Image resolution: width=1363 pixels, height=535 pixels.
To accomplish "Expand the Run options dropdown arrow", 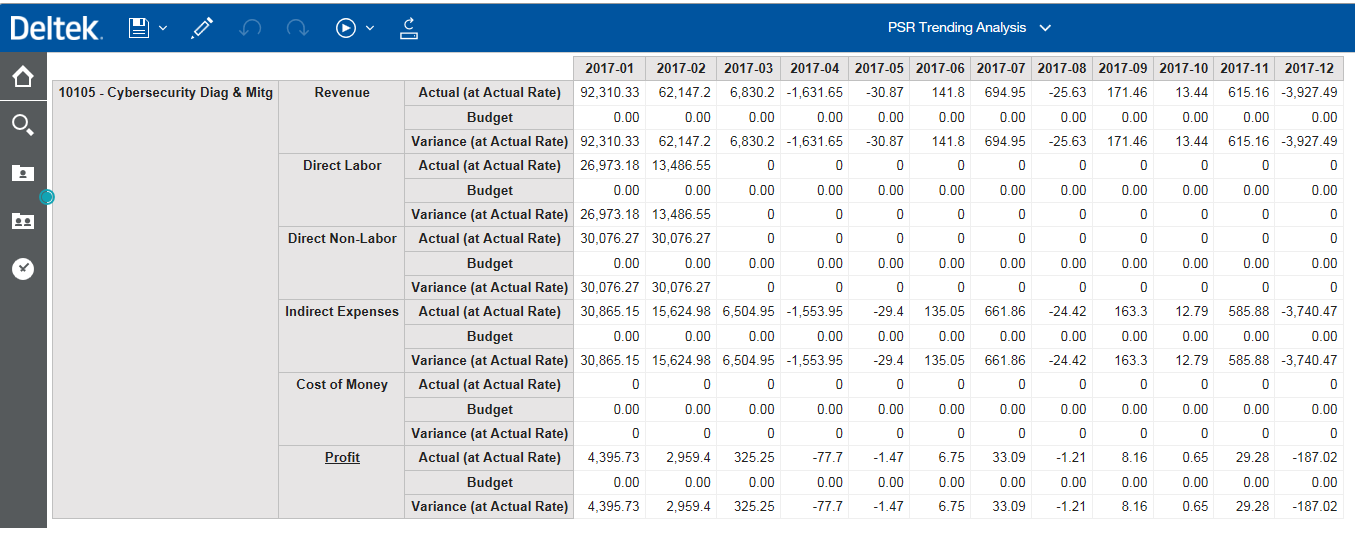I will tap(370, 28).
